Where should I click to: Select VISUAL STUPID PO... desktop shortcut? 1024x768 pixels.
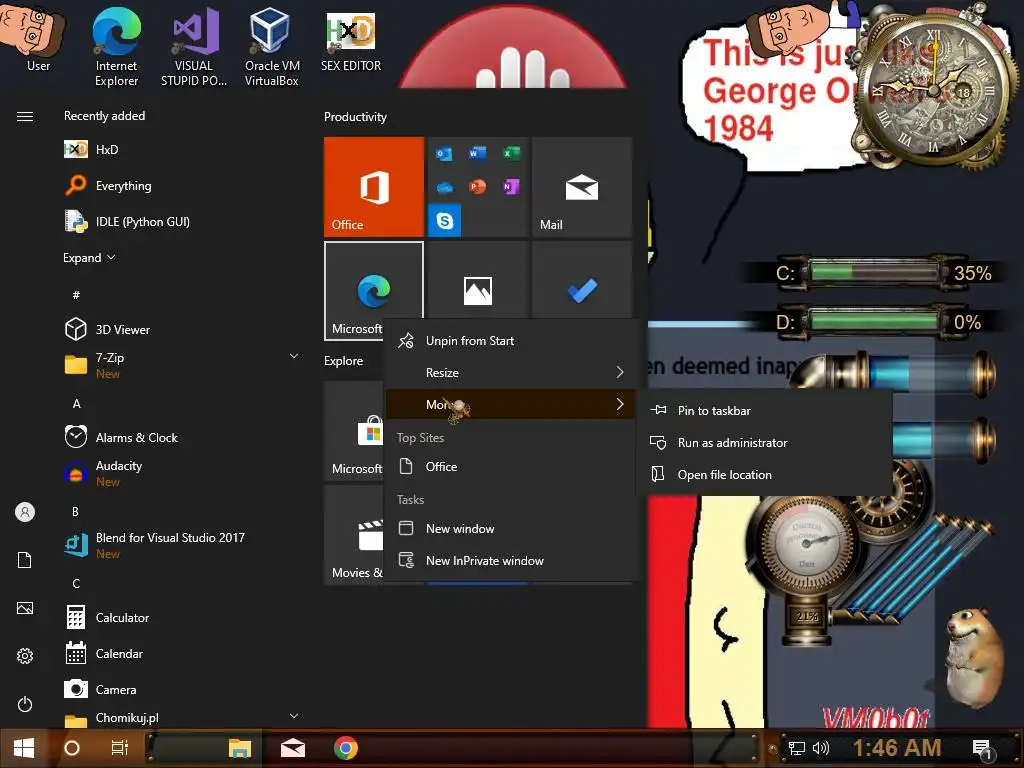click(194, 47)
